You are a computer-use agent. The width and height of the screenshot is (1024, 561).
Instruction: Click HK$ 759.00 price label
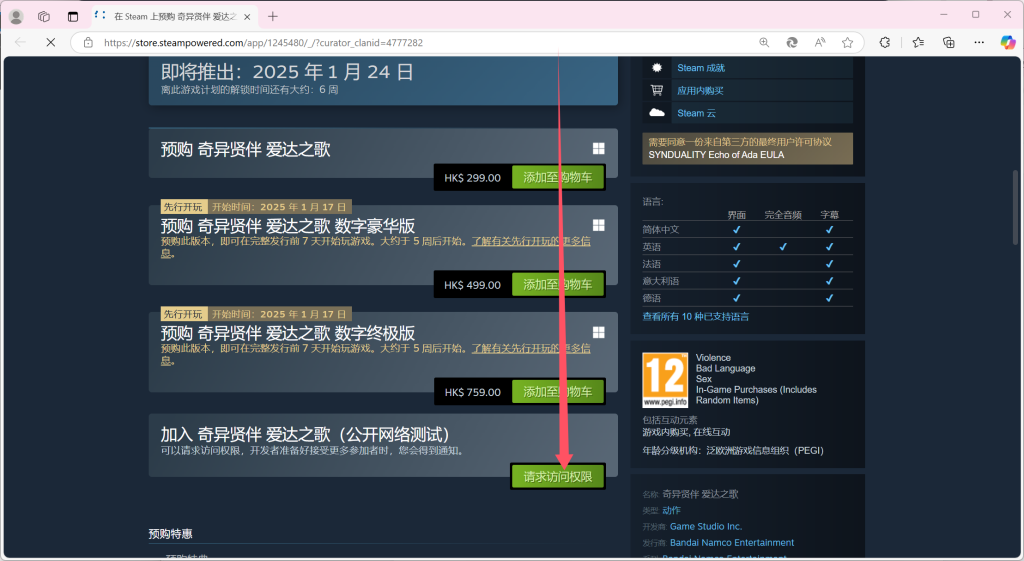coord(472,392)
